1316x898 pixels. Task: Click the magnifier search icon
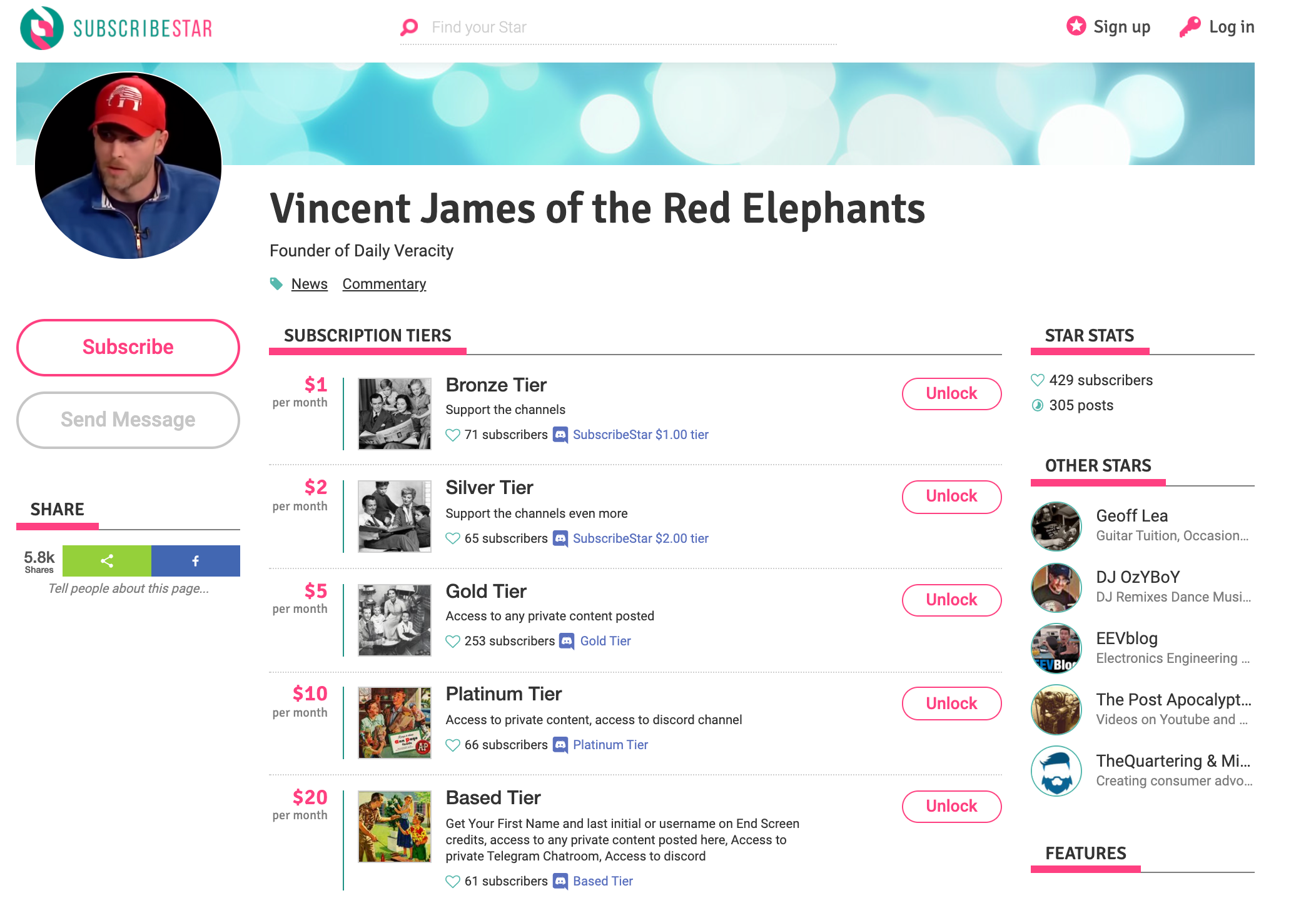click(x=408, y=27)
